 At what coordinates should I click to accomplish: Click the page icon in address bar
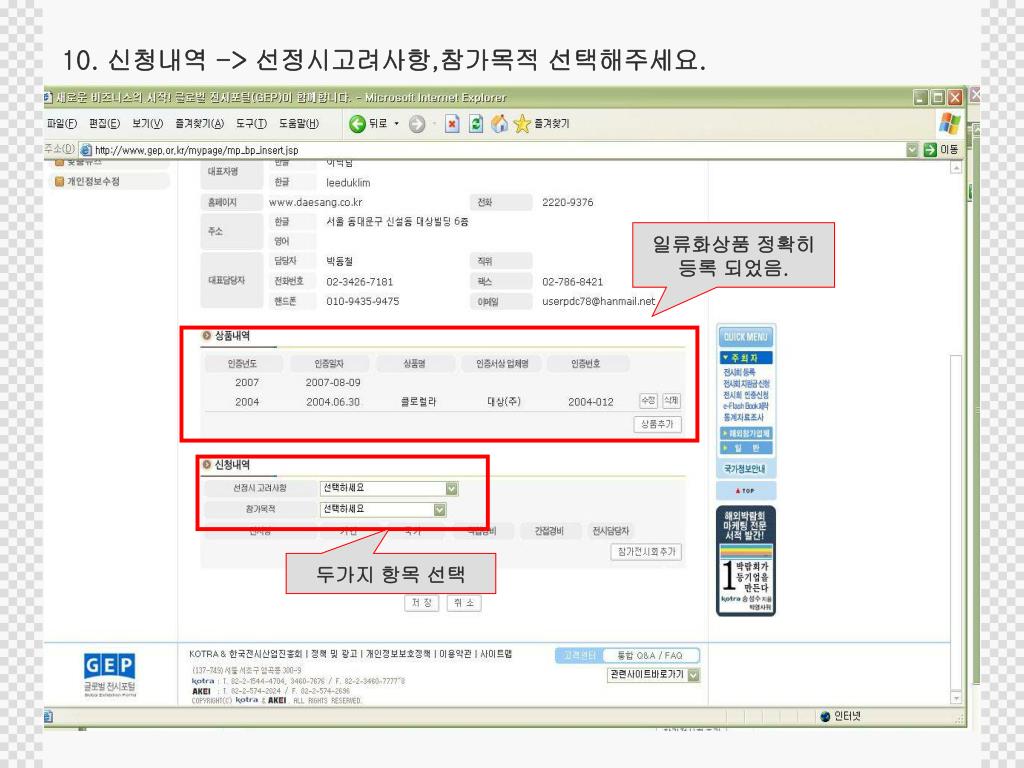click(86, 150)
